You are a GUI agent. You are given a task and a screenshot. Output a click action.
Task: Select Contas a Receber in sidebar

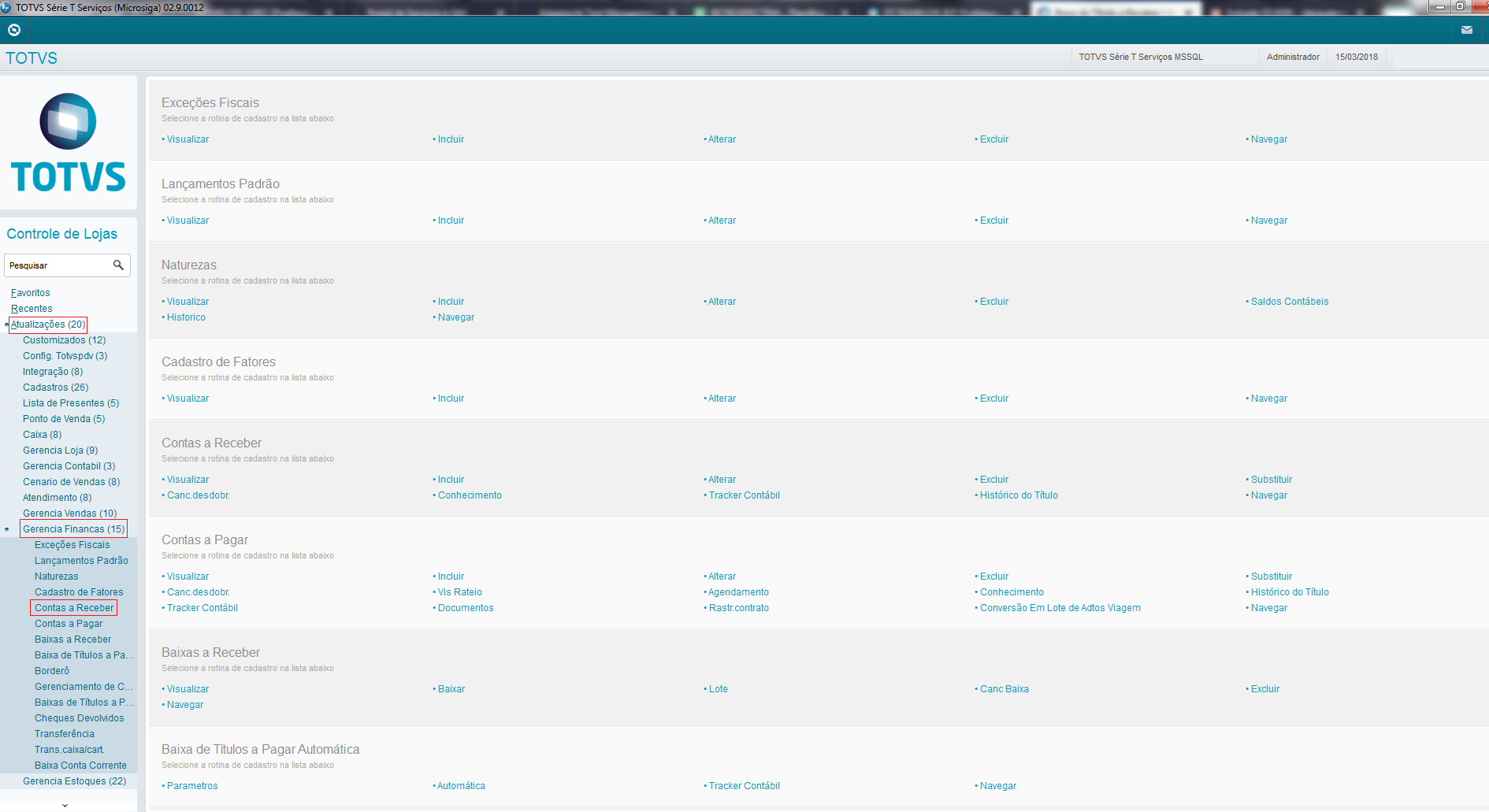[74, 608]
